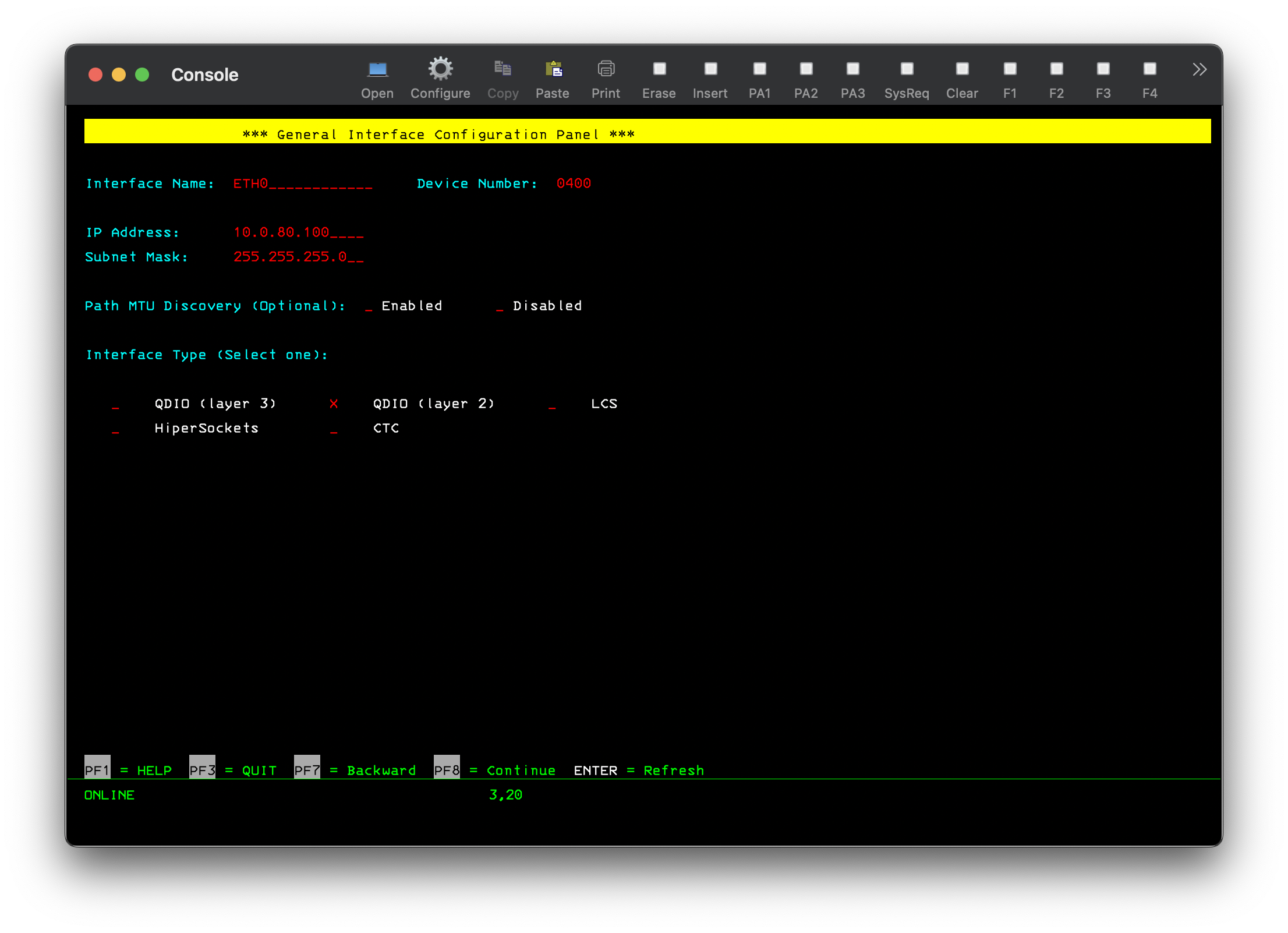Select LCS interface type
The width and height of the screenshot is (1288, 933).
click(x=553, y=404)
